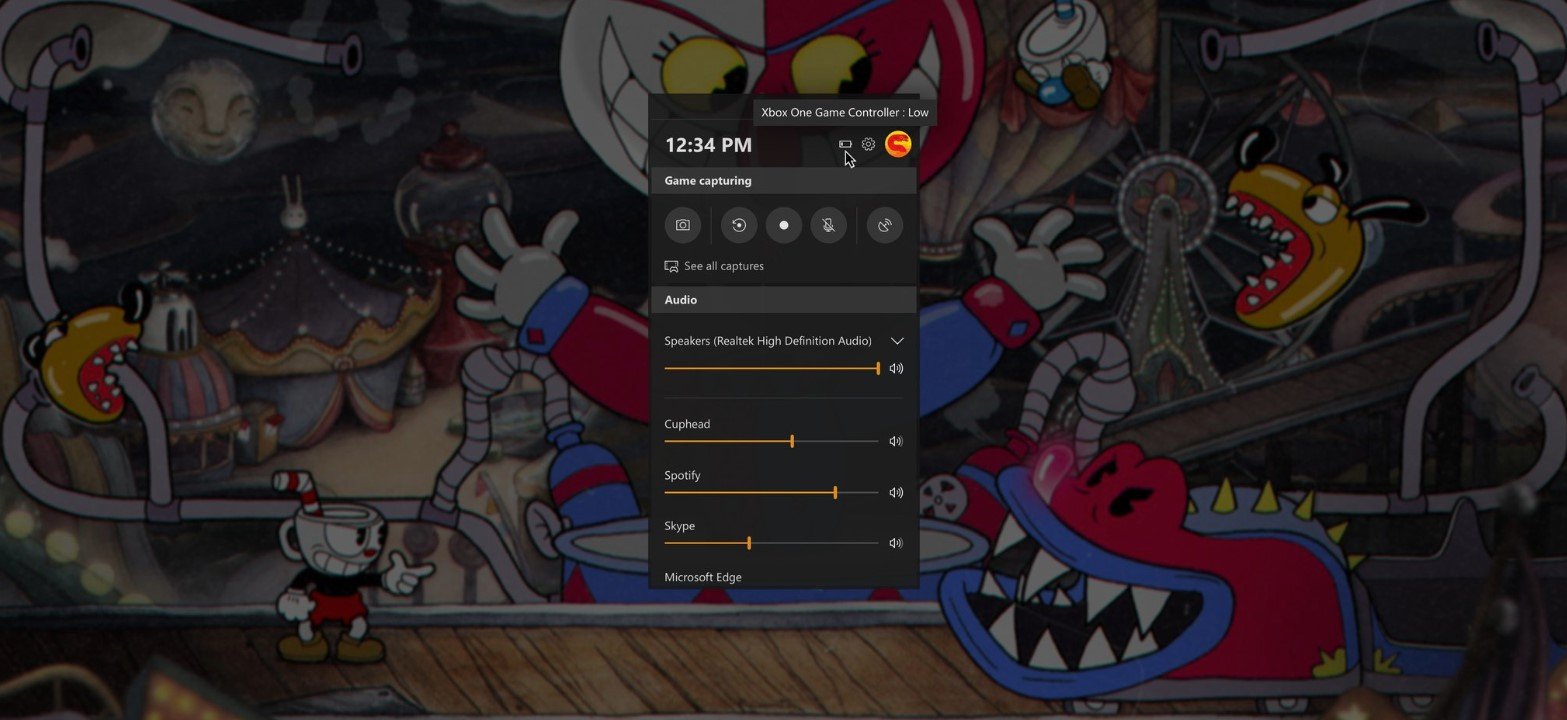Viewport: 1567px width, 720px height.
Task: Check the Xbox controller battery indicator
Action: click(x=845, y=144)
